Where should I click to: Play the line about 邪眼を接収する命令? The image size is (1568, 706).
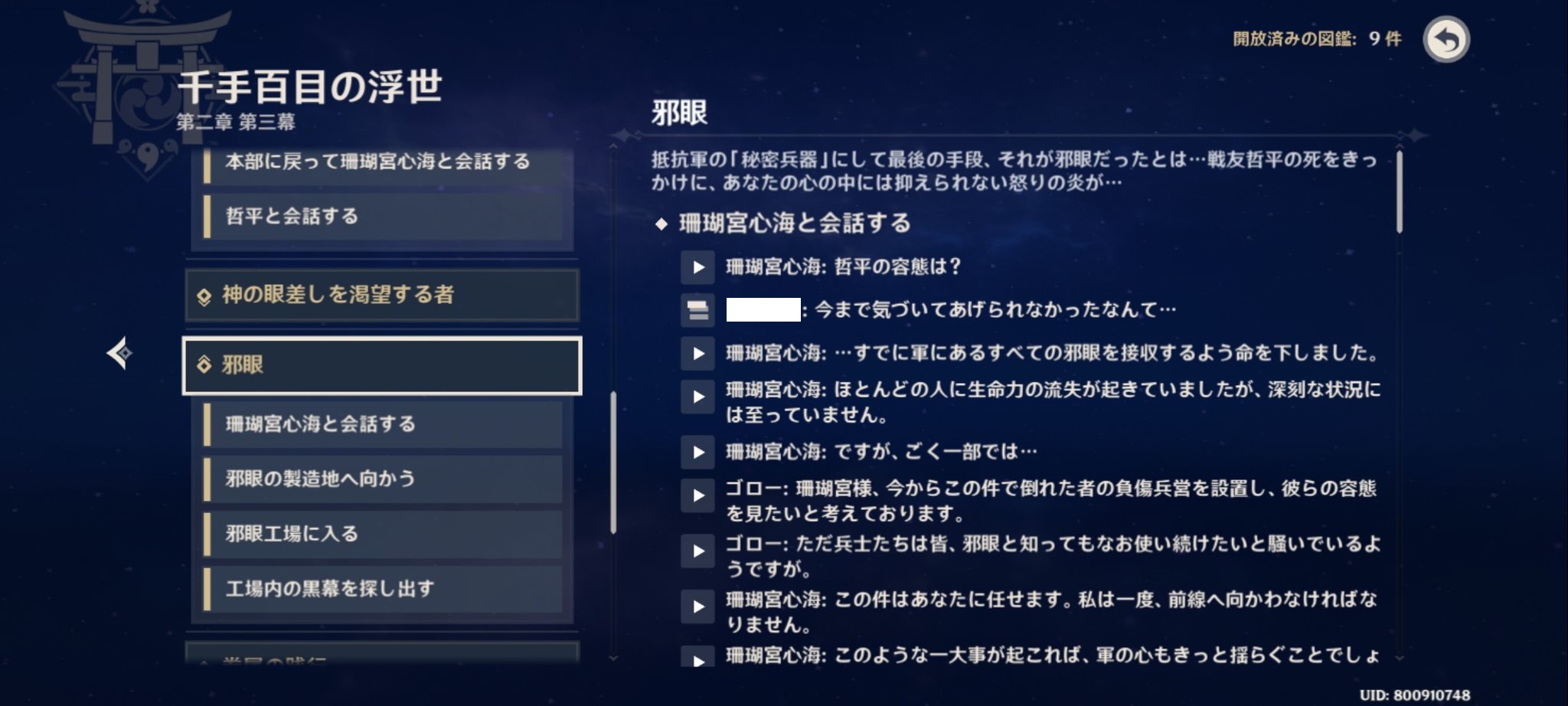[697, 353]
